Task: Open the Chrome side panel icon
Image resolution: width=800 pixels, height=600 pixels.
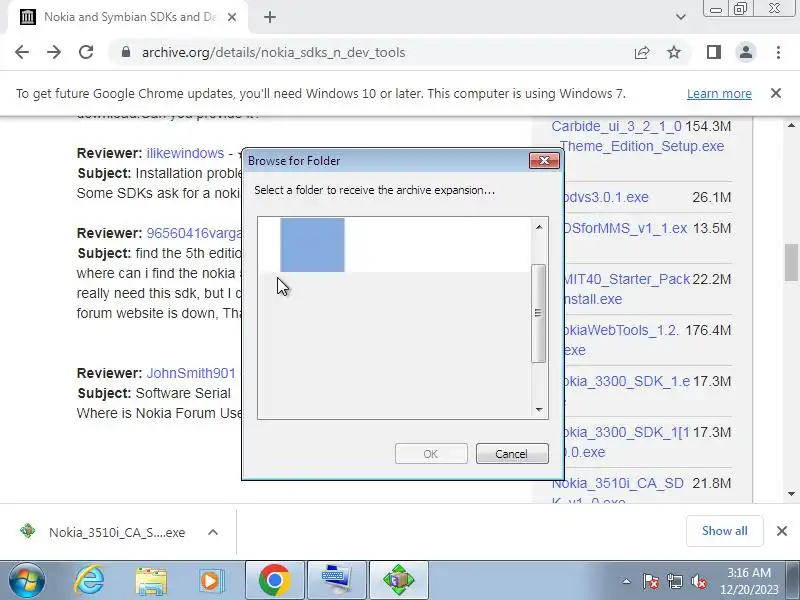Action: [x=714, y=52]
